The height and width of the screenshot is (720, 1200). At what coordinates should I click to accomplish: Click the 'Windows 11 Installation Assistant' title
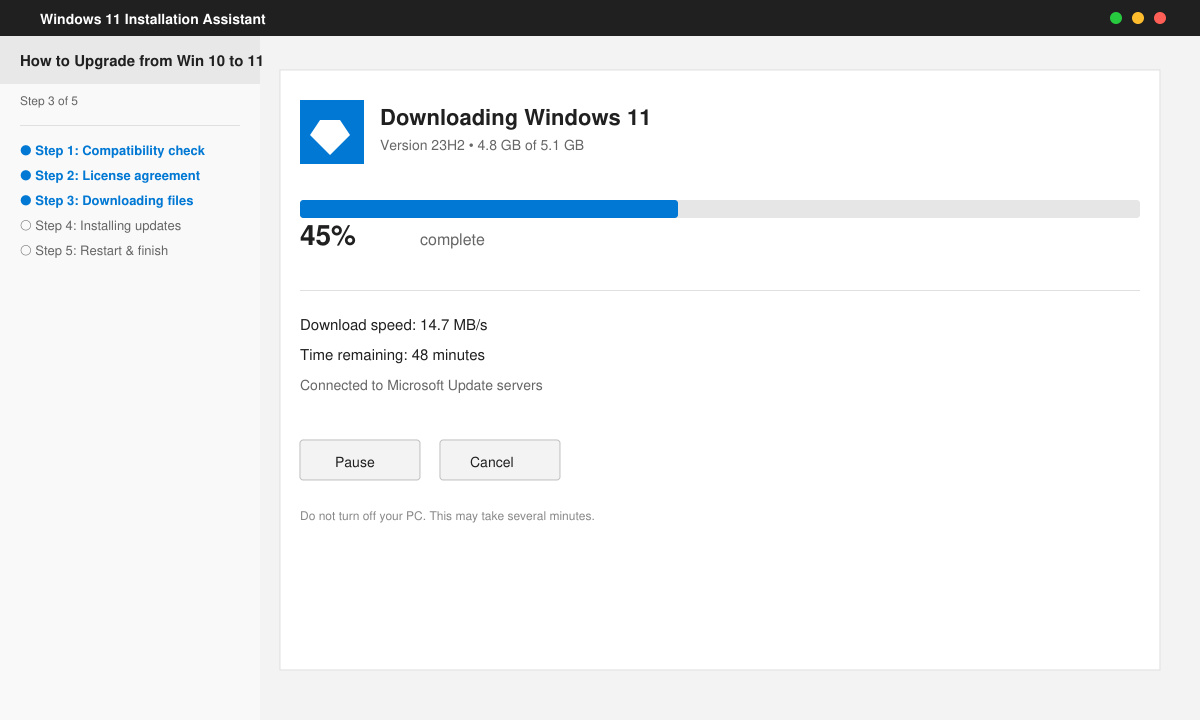point(153,19)
